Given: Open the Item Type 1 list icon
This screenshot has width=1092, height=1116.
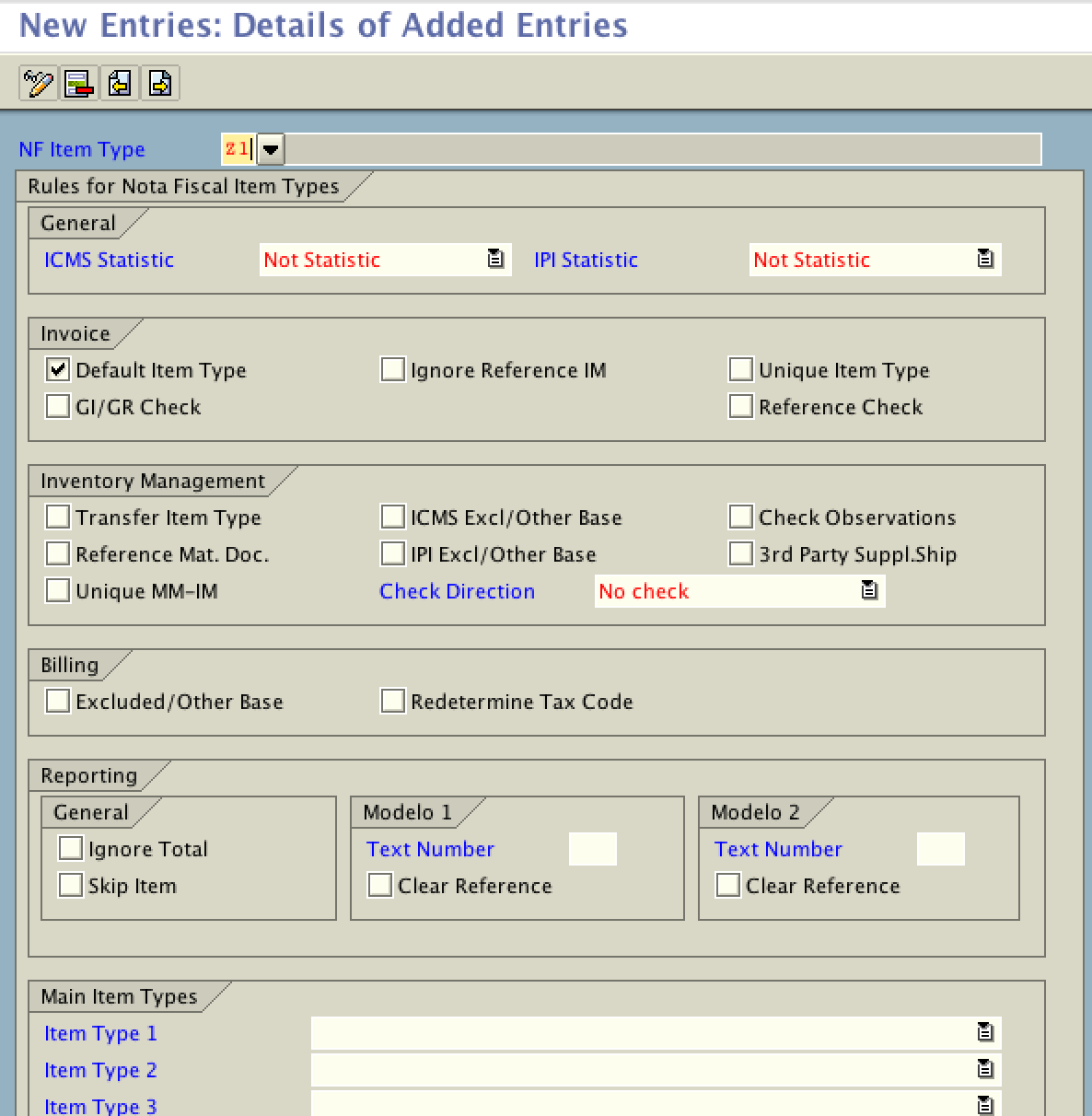Looking at the screenshot, I should pyautogui.click(x=985, y=1033).
